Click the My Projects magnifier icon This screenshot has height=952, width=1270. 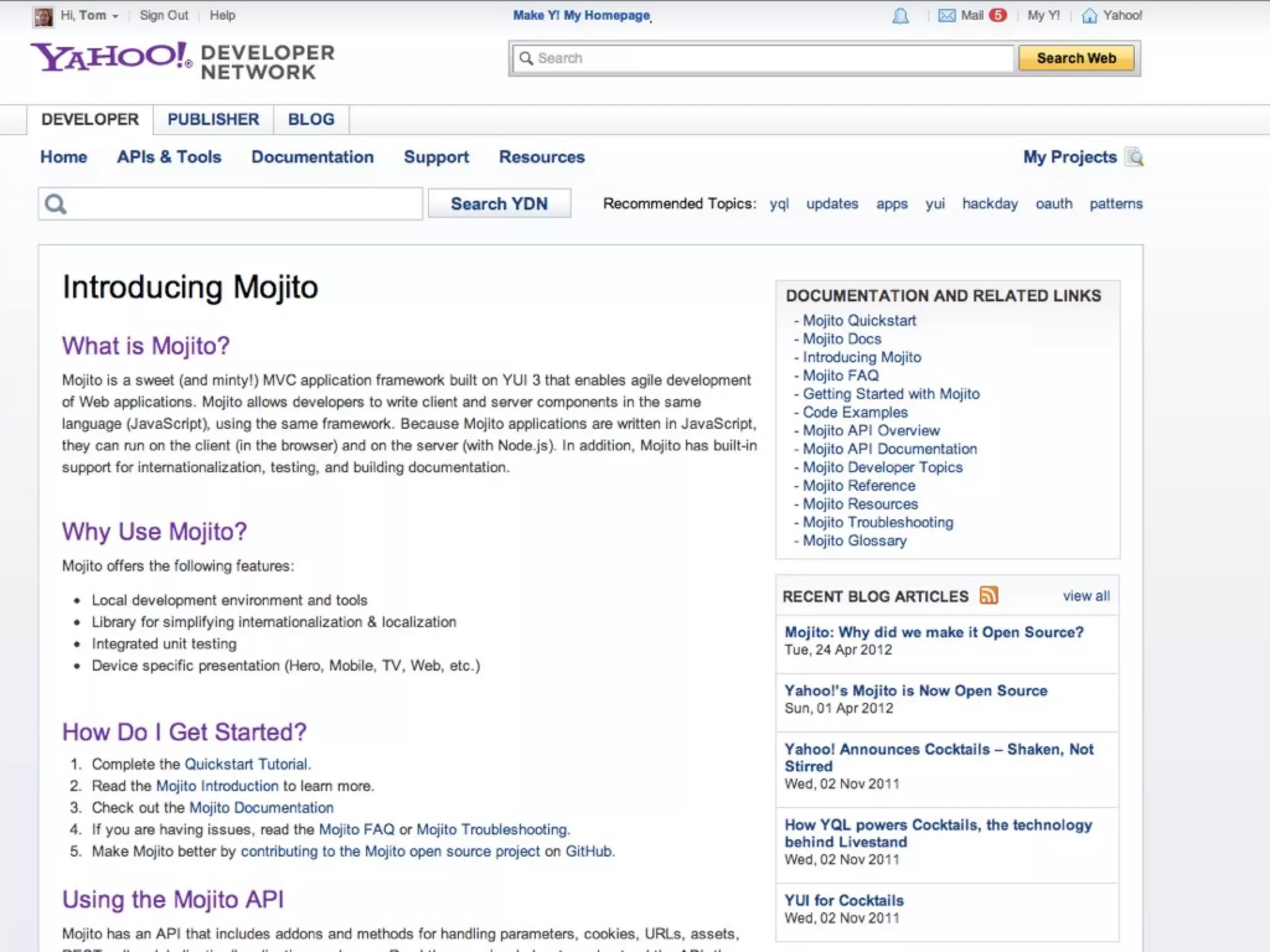click(1135, 157)
